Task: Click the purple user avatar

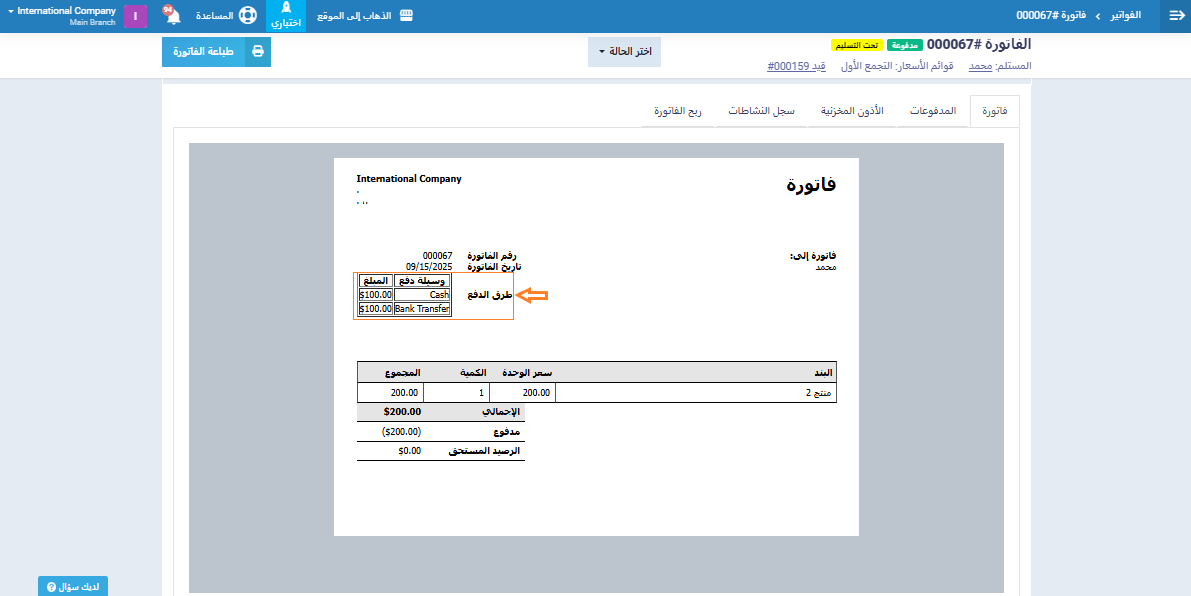Action: (x=136, y=16)
